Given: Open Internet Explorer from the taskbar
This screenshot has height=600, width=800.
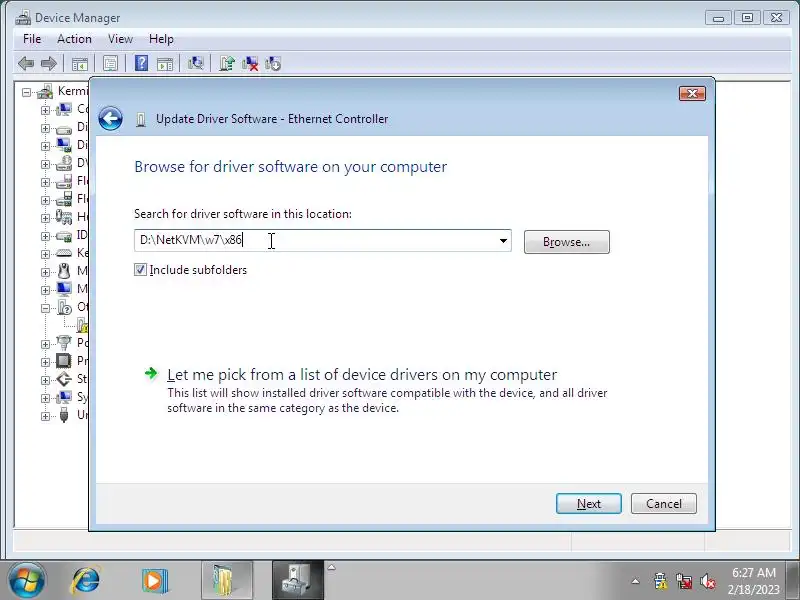Looking at the screenshot, I should [x=86, y=580].
